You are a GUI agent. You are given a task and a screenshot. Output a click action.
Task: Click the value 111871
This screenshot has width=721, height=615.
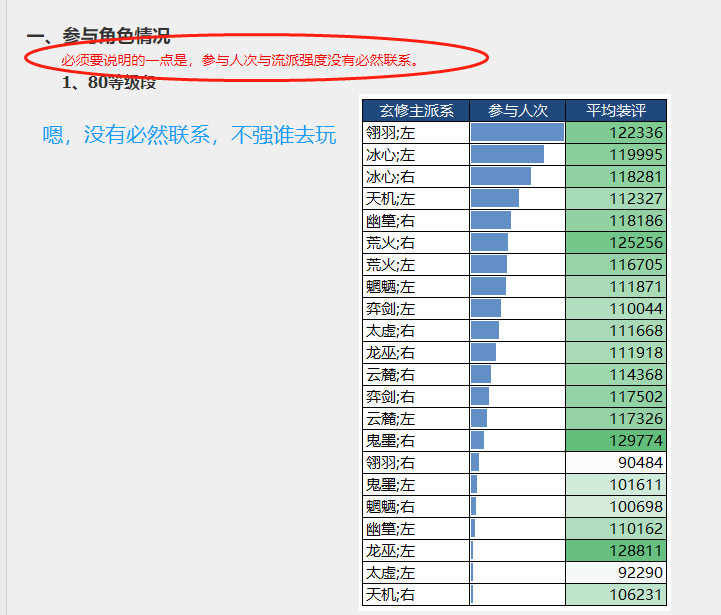point(636,287)
